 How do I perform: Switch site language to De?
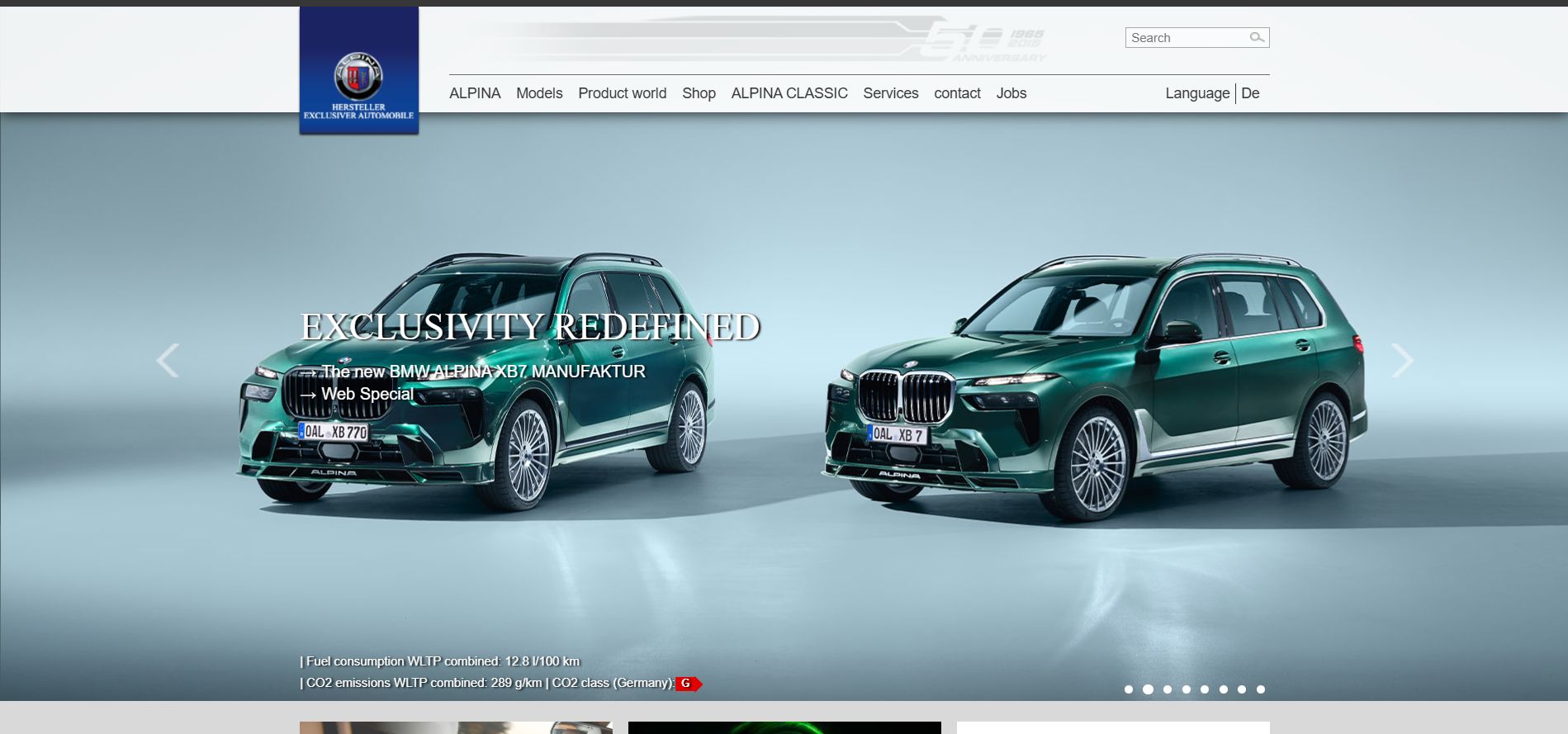point(1250,93)
